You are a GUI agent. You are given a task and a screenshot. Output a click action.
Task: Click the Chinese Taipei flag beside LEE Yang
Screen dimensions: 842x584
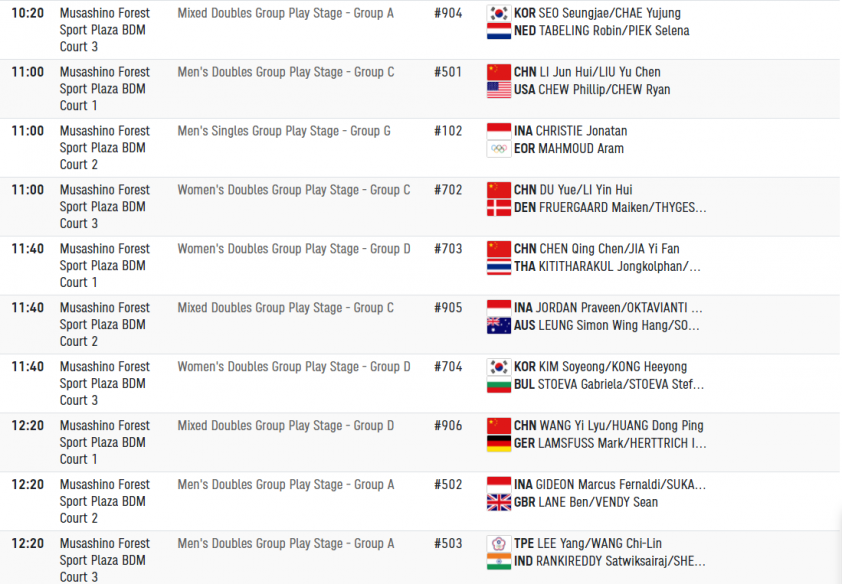coord(498,544)
